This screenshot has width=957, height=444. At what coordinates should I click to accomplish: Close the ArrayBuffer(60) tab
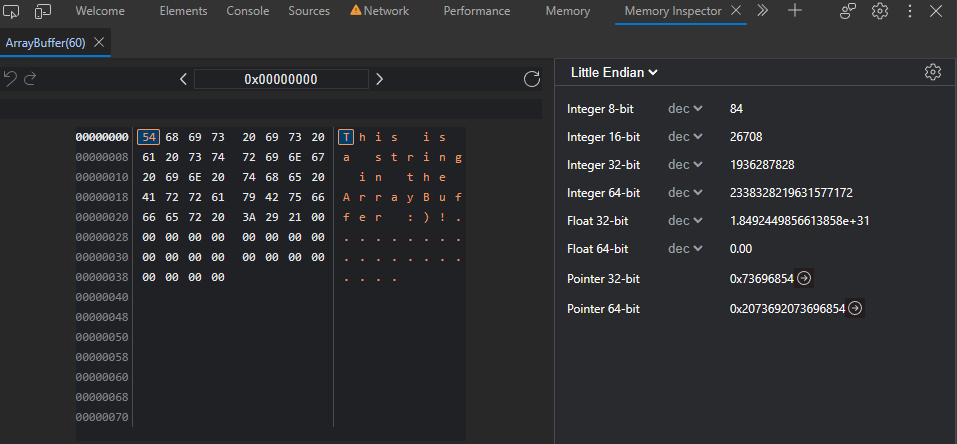(99, 43)
